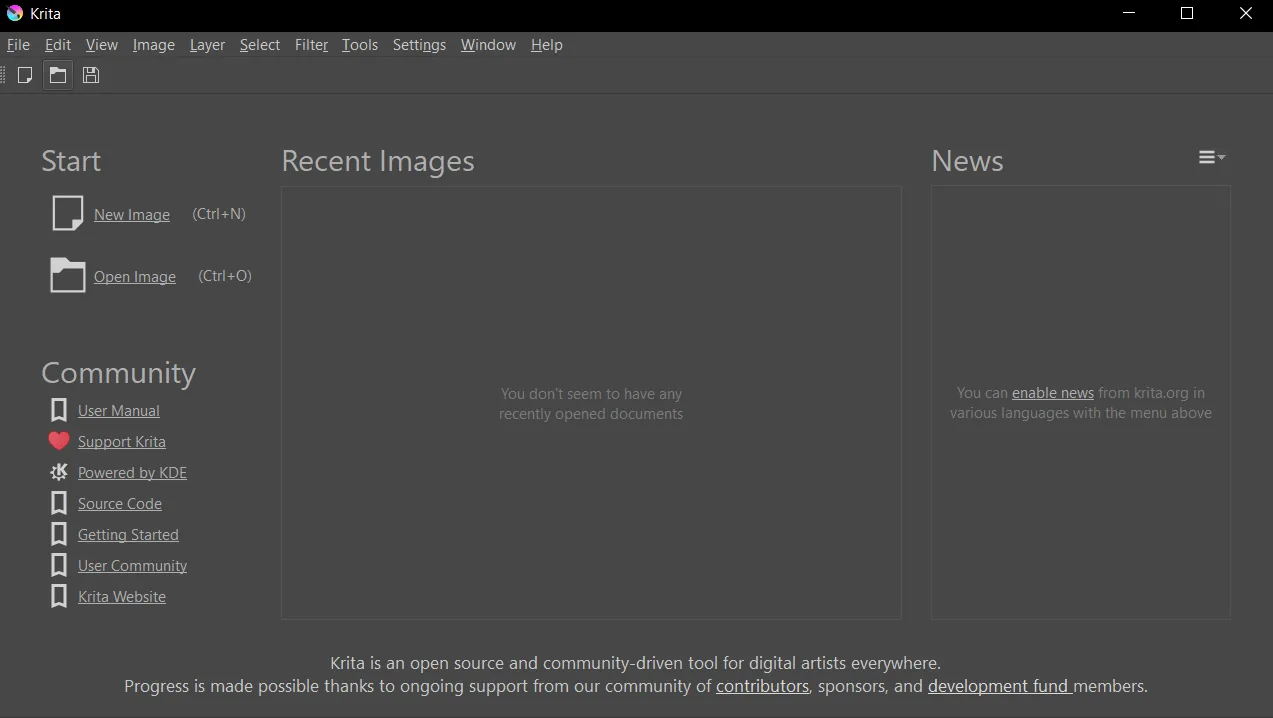Click the folder icon beside Open Image

(67, 276)
